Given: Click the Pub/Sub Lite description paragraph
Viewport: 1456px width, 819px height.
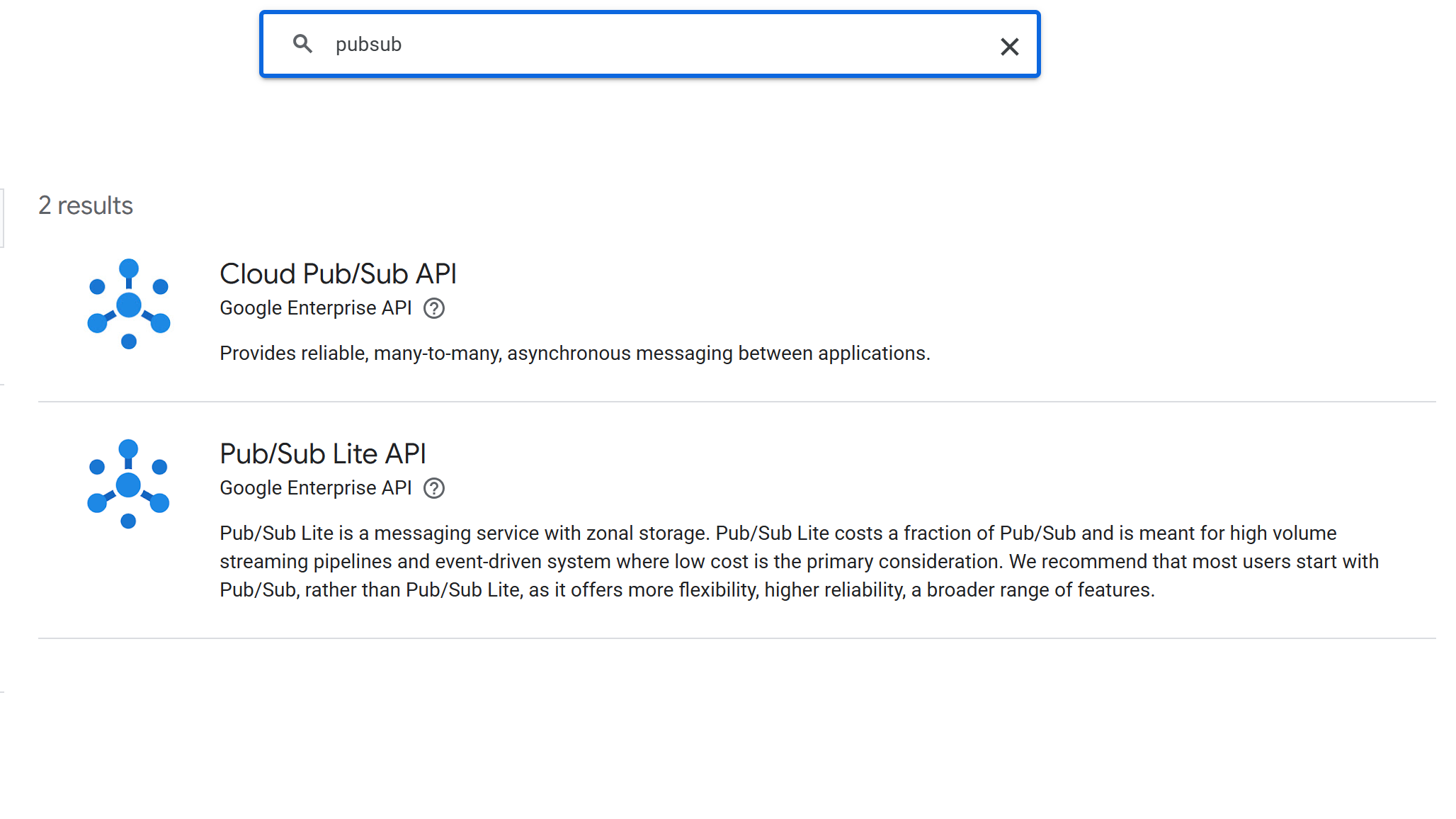Looking at the screenshot, I should pyautogui.click(x=798, y=561).
